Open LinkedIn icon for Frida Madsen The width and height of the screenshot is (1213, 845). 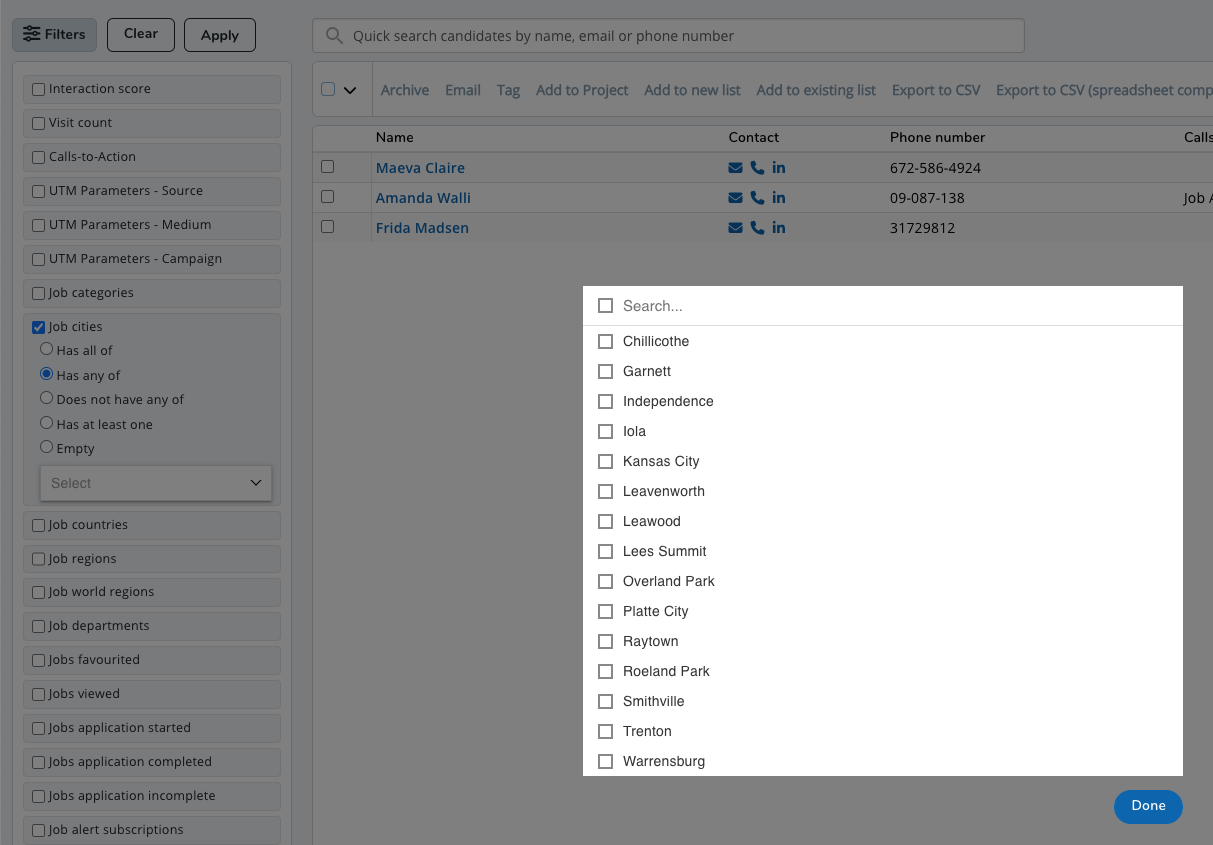779,228
